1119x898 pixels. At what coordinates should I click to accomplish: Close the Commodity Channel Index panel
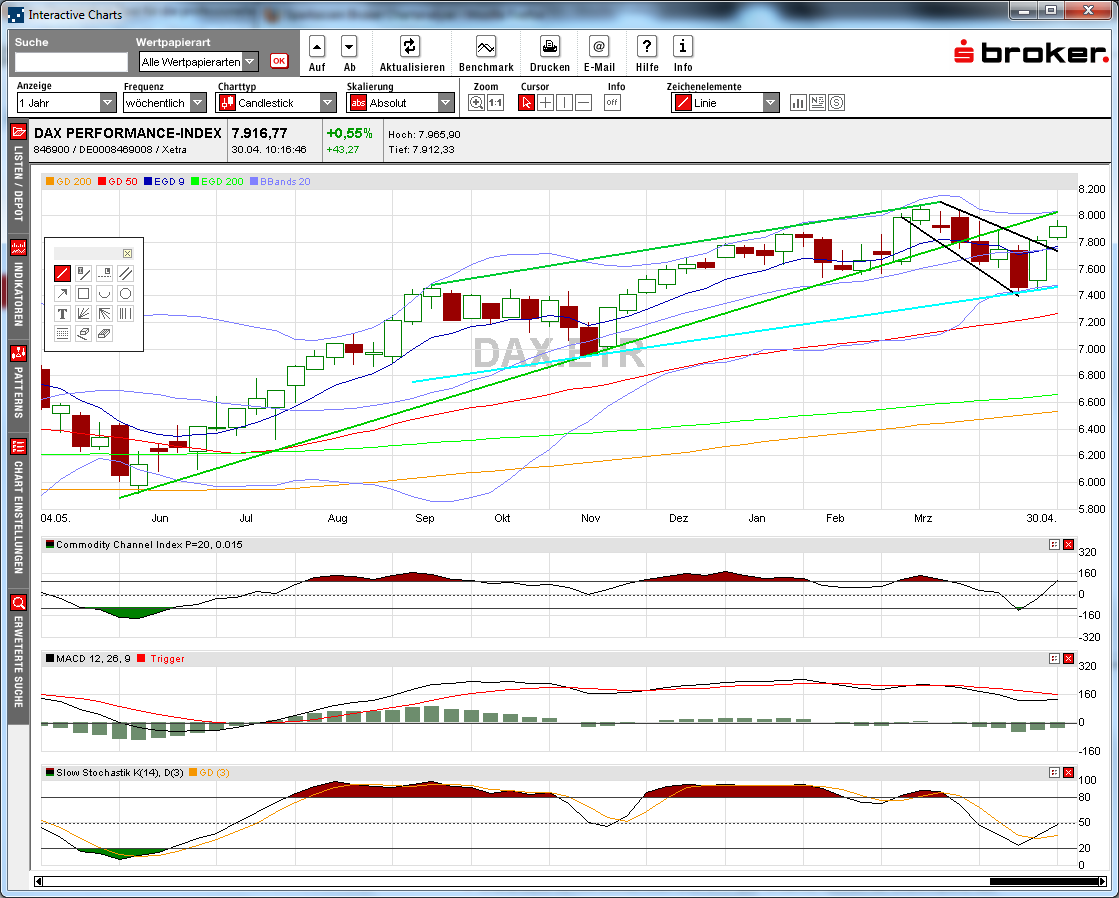1067,545
